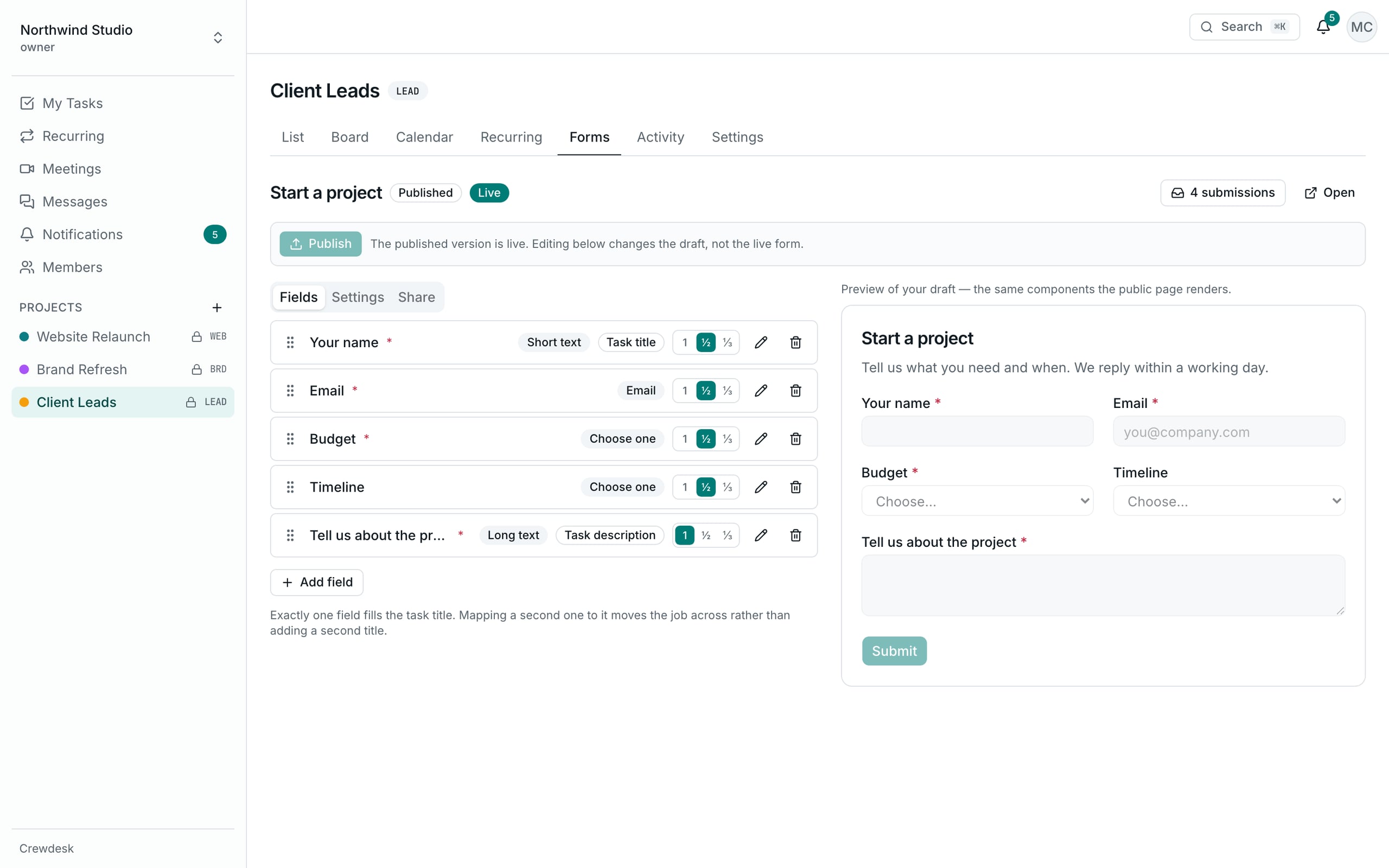1389x868 pixels.
Task: Switch to the Board tab
Action: click(349, 137)
